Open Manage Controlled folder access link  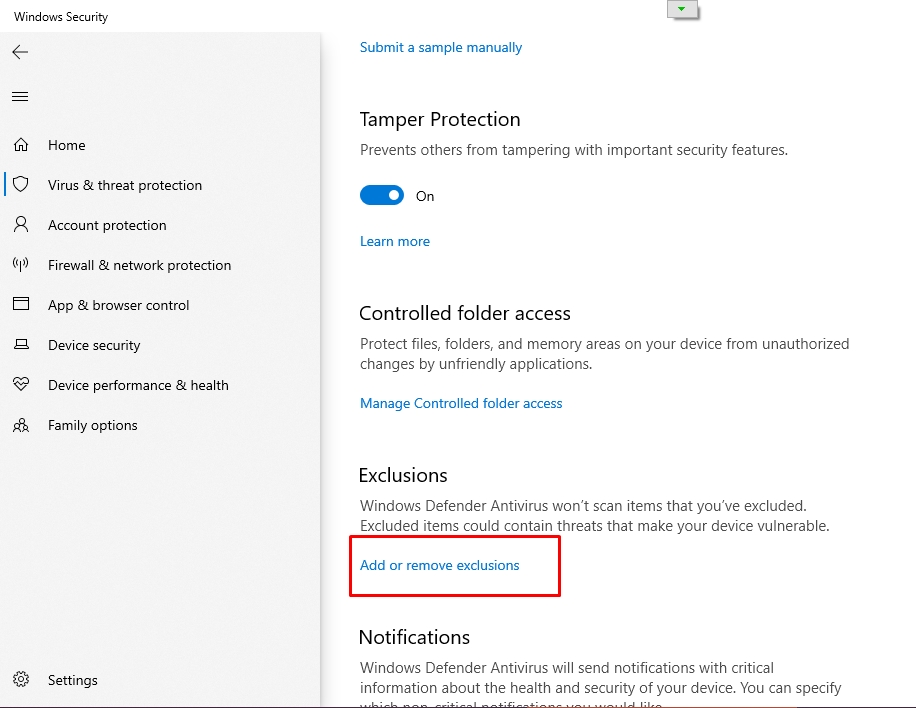[x=461, y=403]
